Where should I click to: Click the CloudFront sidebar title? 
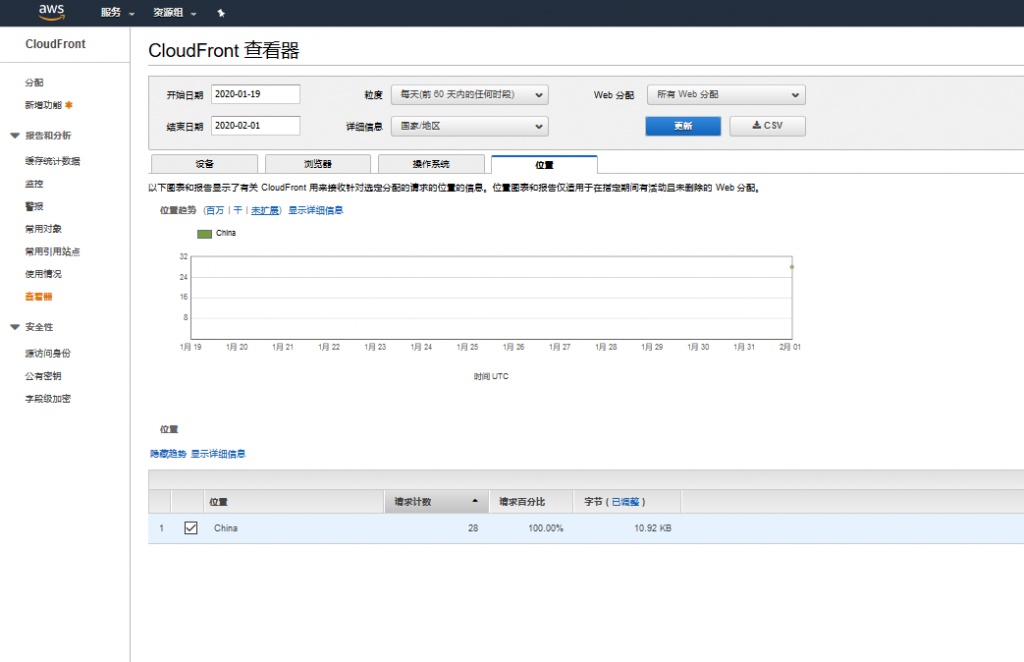tap(56, 44)
